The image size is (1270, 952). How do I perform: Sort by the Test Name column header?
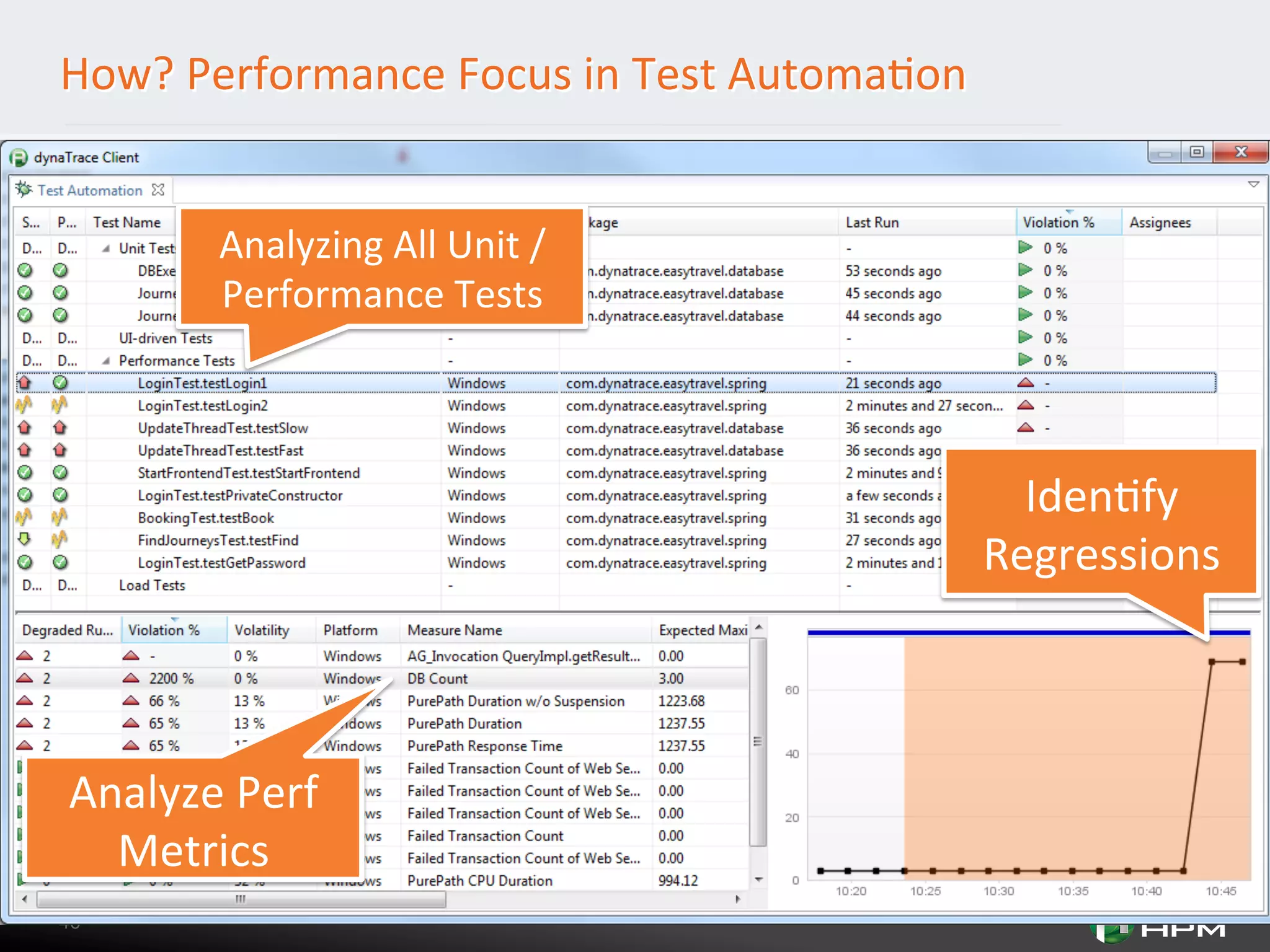127,223
